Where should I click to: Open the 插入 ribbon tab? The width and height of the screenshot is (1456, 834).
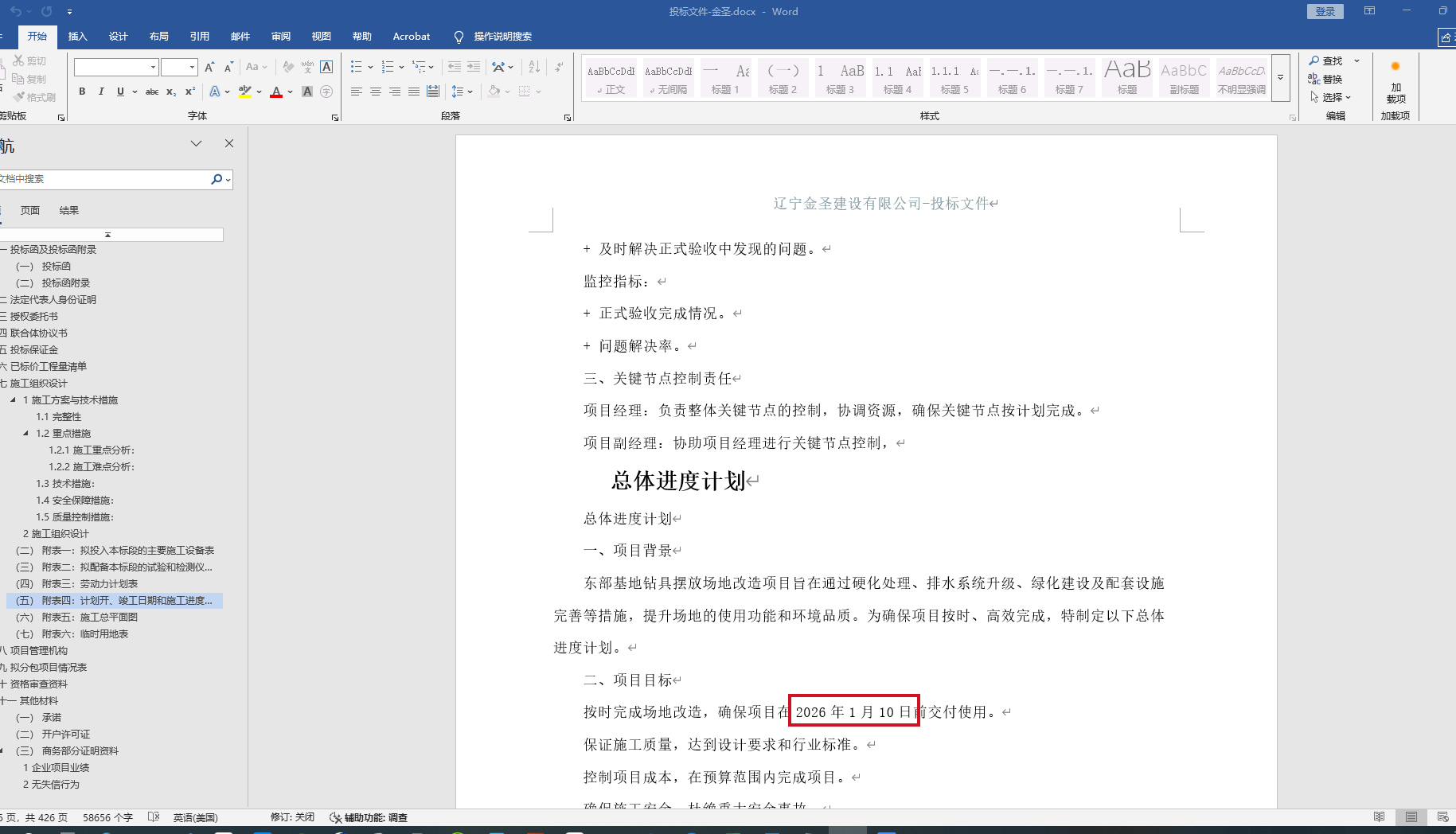(x=77, y=37)
